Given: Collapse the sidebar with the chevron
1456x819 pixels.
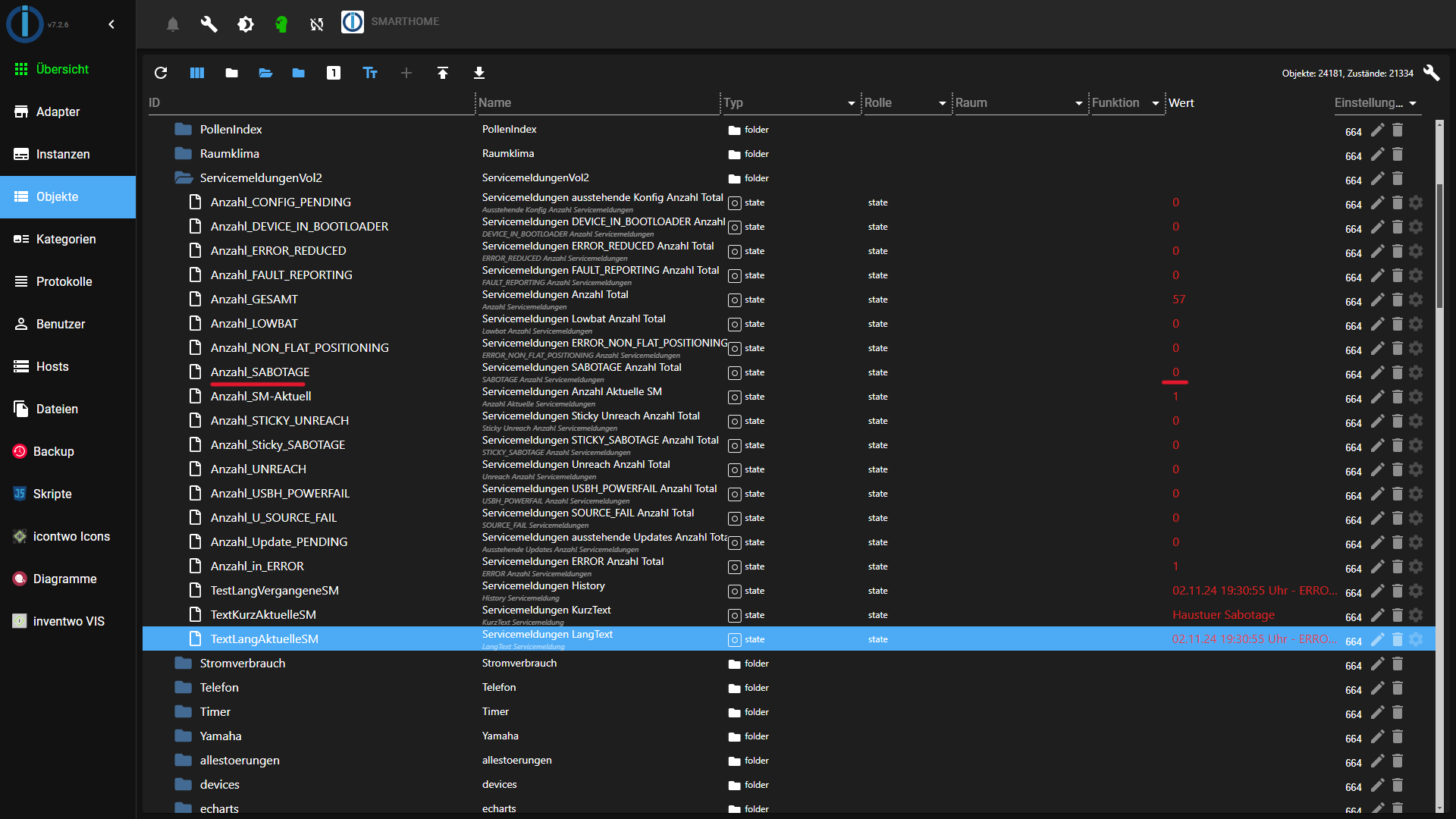Looking at the screenshot, I should (x=111, y=24).
